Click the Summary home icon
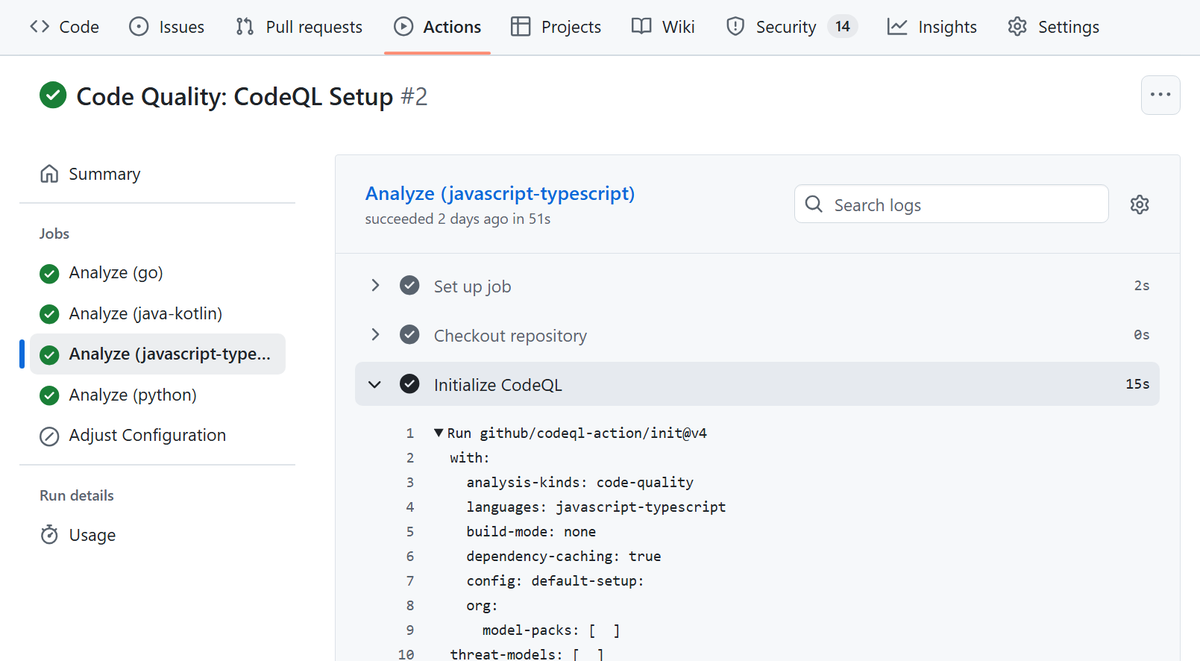Screen dimensions: 1200x661 click(49, 174)
